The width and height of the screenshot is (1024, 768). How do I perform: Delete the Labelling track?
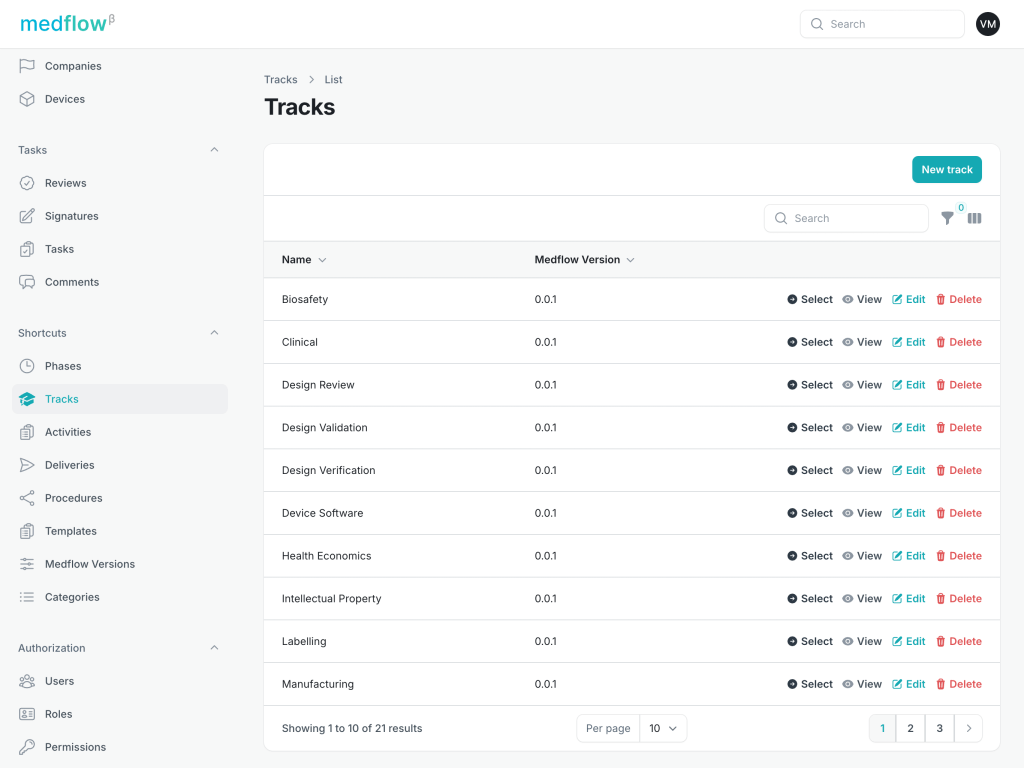(958, 642)
